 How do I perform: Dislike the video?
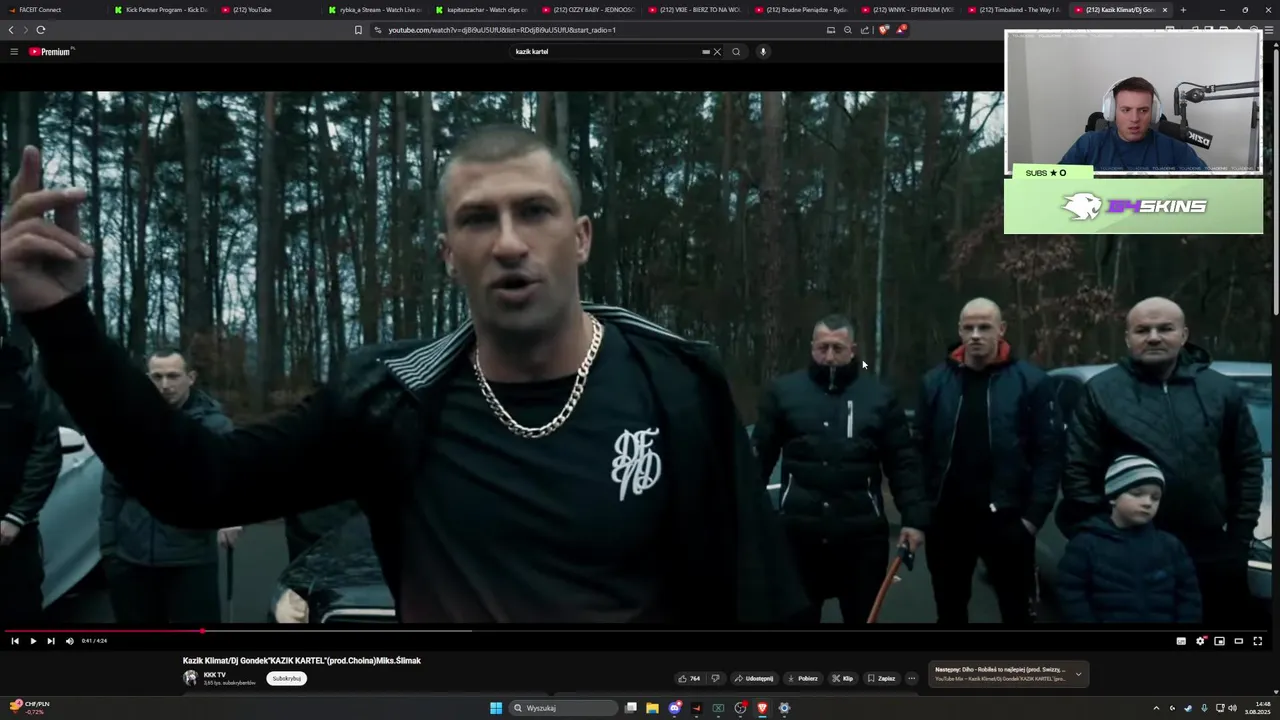715,678
